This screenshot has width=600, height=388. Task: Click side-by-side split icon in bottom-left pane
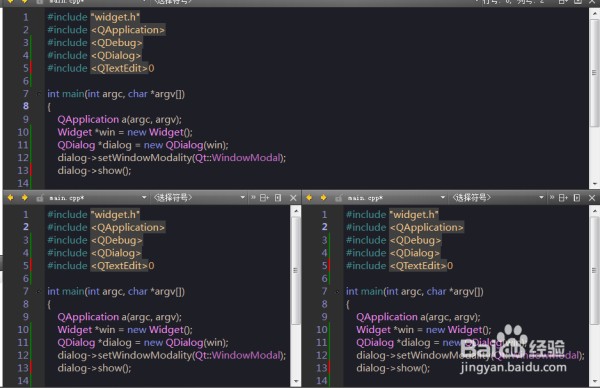(x=278, y=198)
